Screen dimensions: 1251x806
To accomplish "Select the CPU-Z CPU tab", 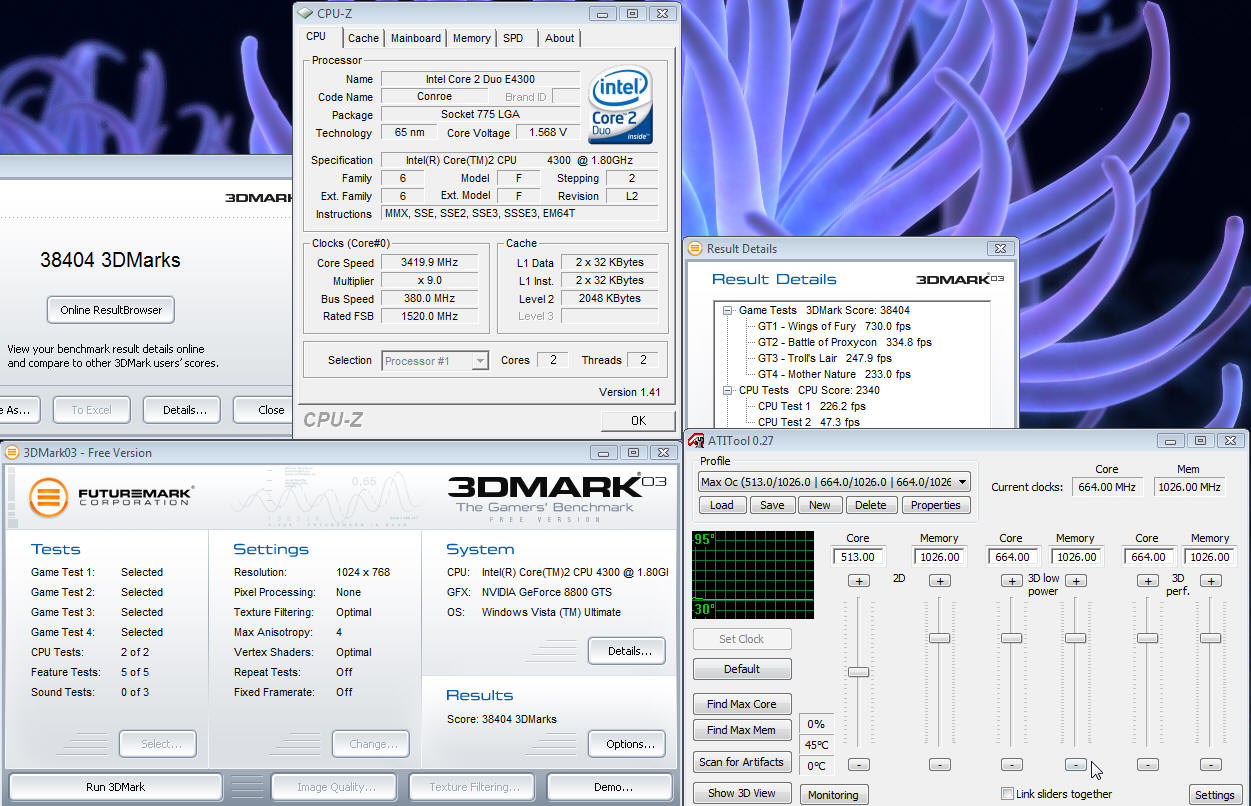I will pyautogui.click(x=316, y=36).
